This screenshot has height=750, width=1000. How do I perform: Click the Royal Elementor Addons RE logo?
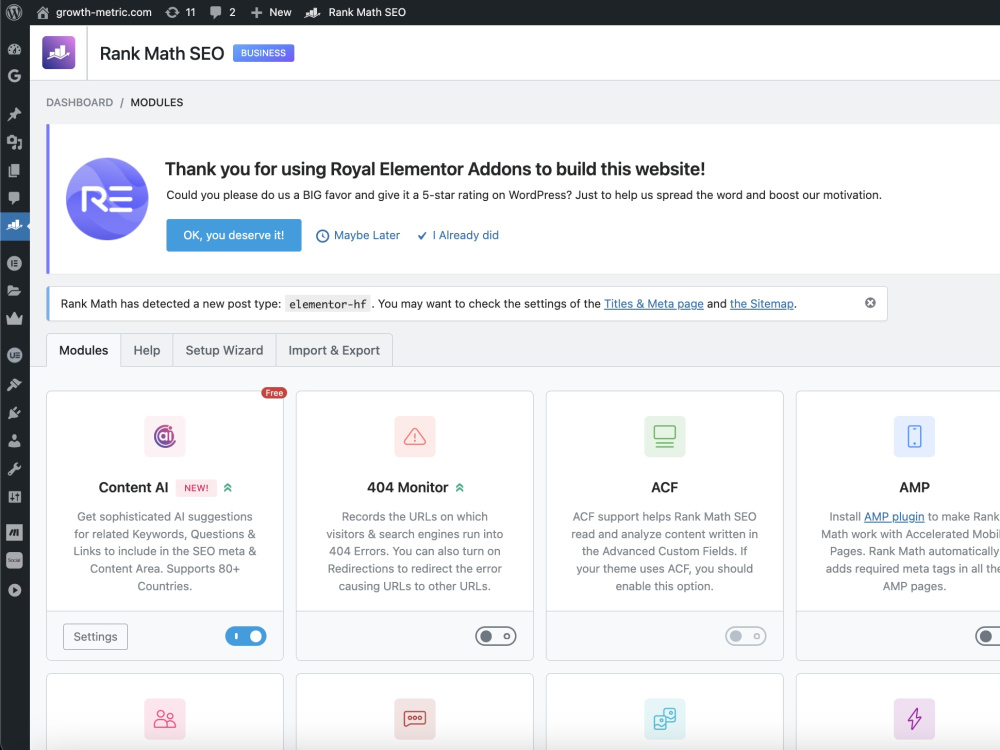pyautogui.click(x=107, y=199)
